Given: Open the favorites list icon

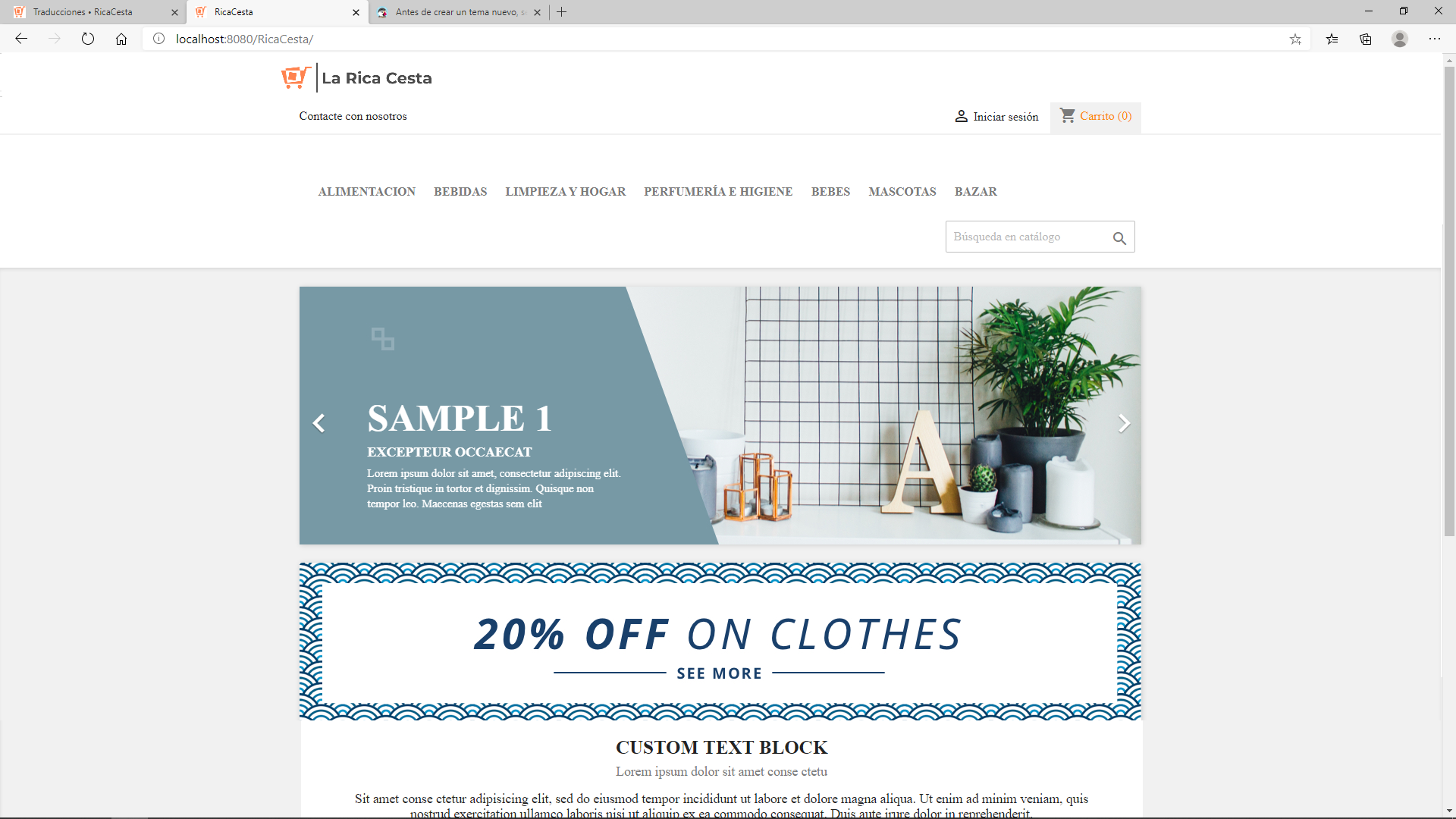Looking at the screenshot, I should tap(1332, 39).
